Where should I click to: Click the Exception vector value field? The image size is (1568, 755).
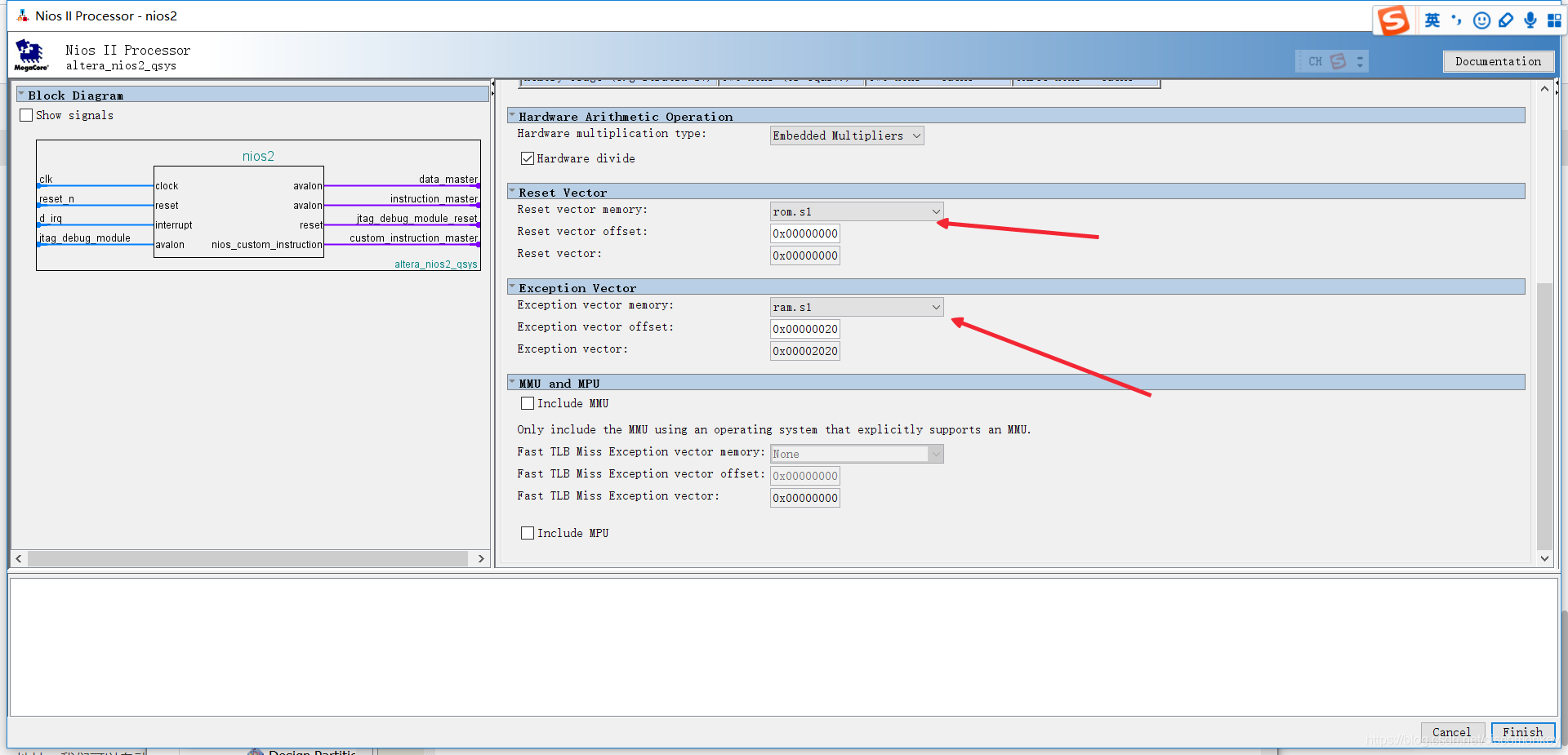pos(805,351)
